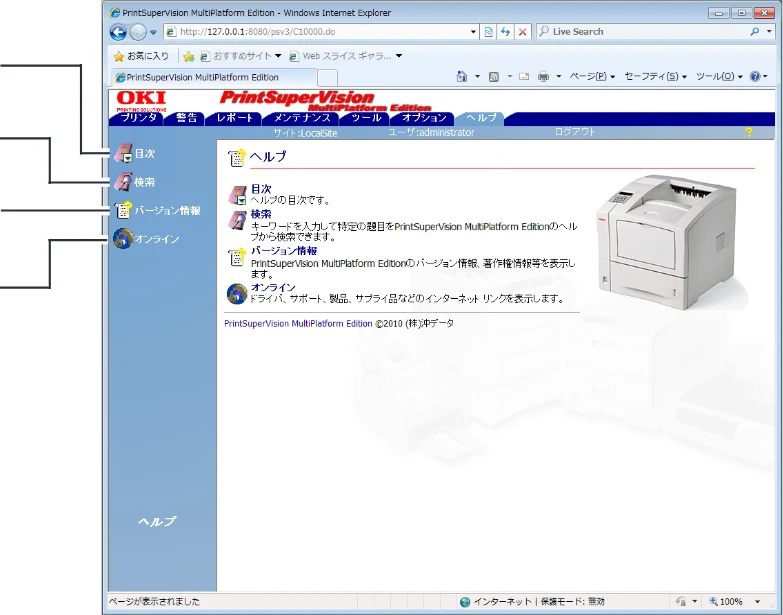Open おすすめサイト suggested sites link

[x=241, y=56]
